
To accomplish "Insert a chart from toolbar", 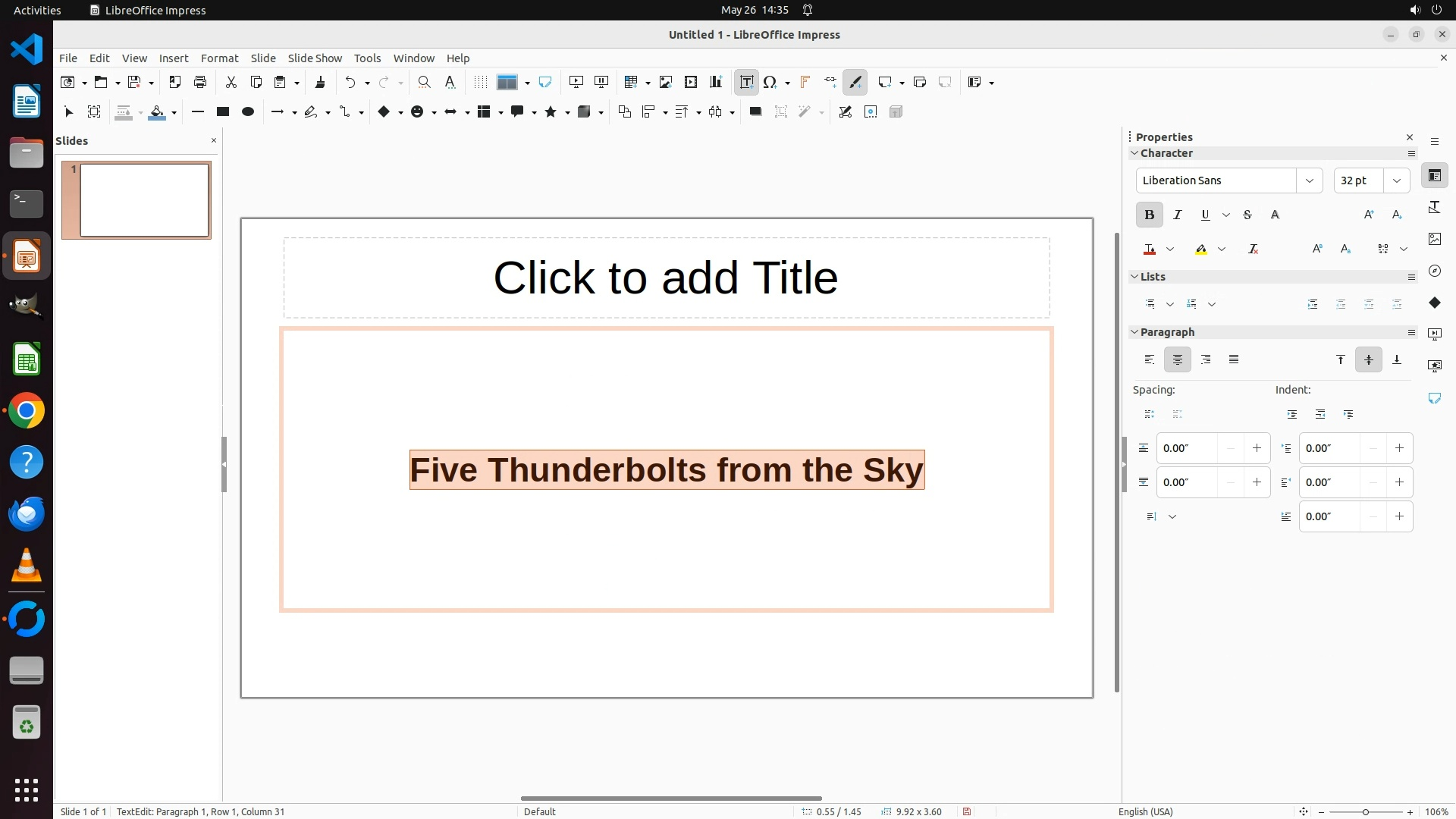I will (715, 83).
